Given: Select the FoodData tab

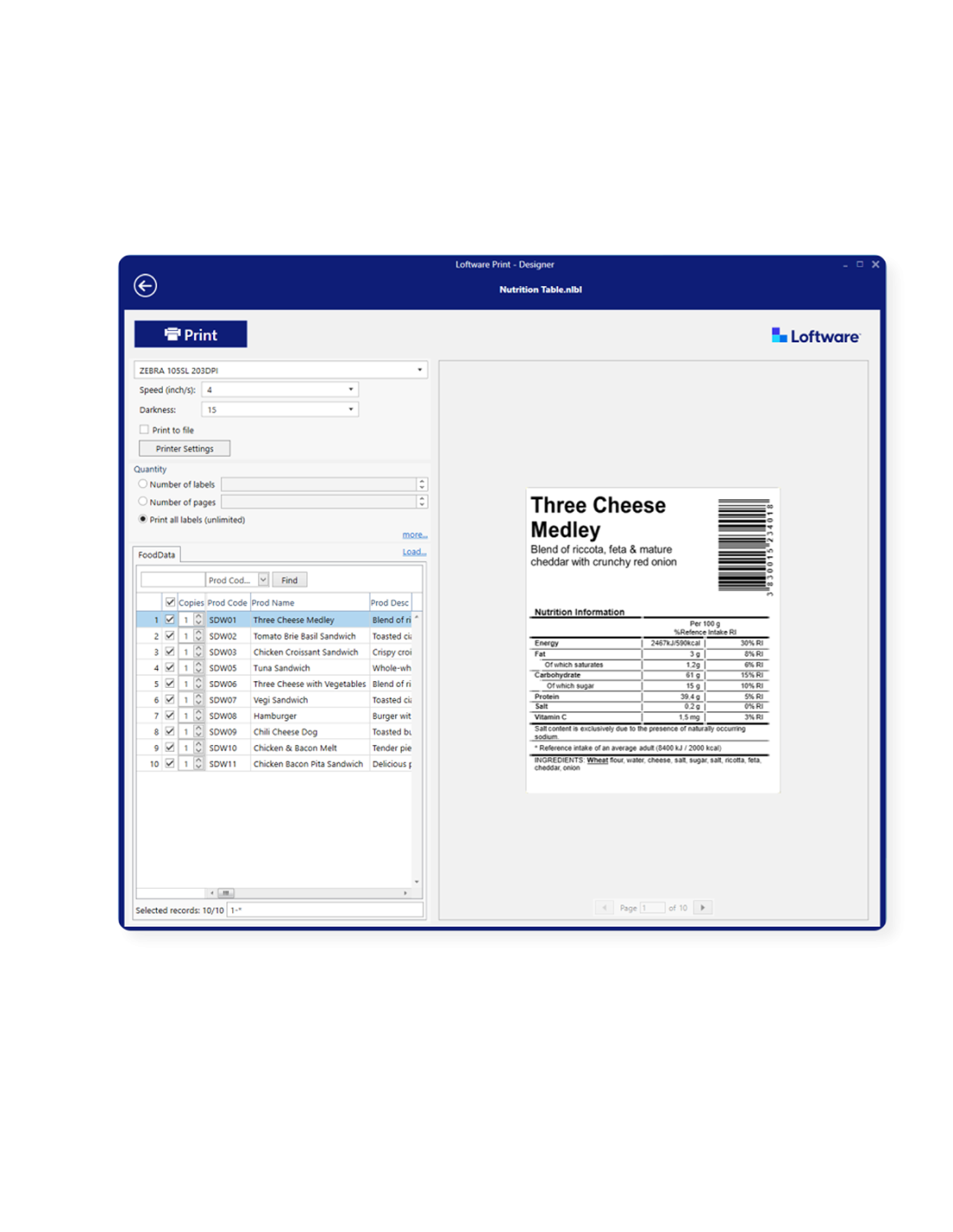Looking at the screenshot, I should [157, 554].
